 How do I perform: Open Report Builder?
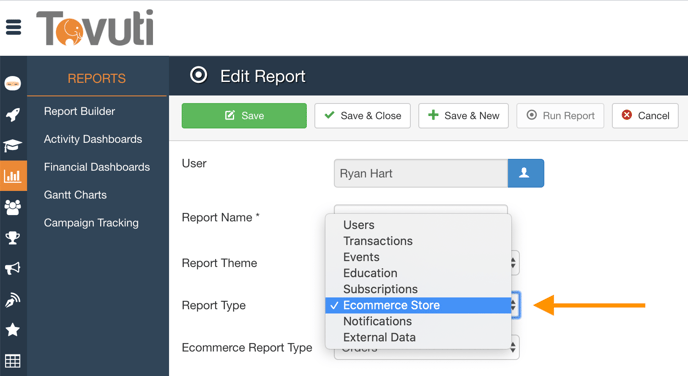pyautogui.click(x=79, y=111)
